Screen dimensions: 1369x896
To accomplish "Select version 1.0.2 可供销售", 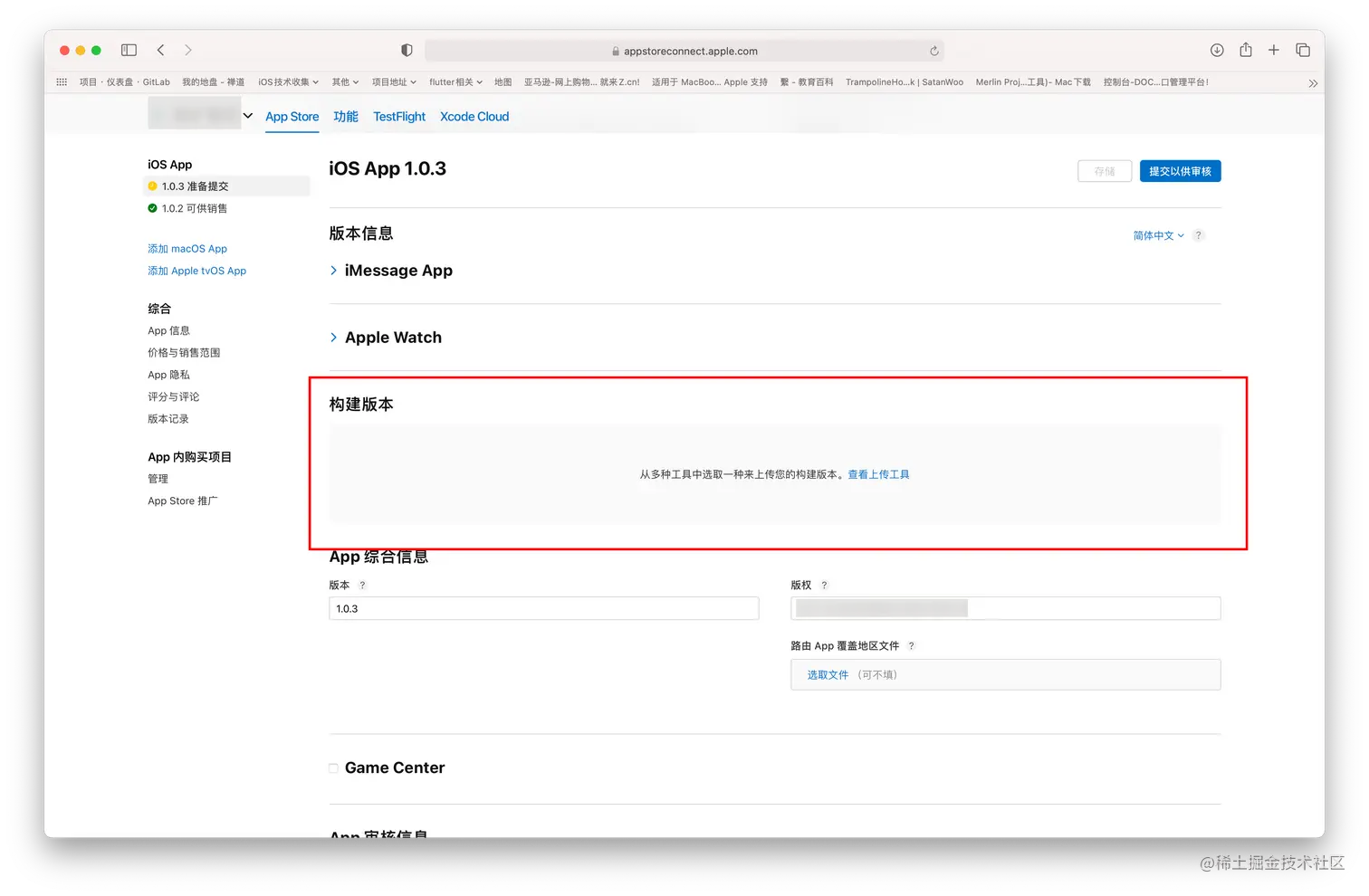I will [187, 208].
